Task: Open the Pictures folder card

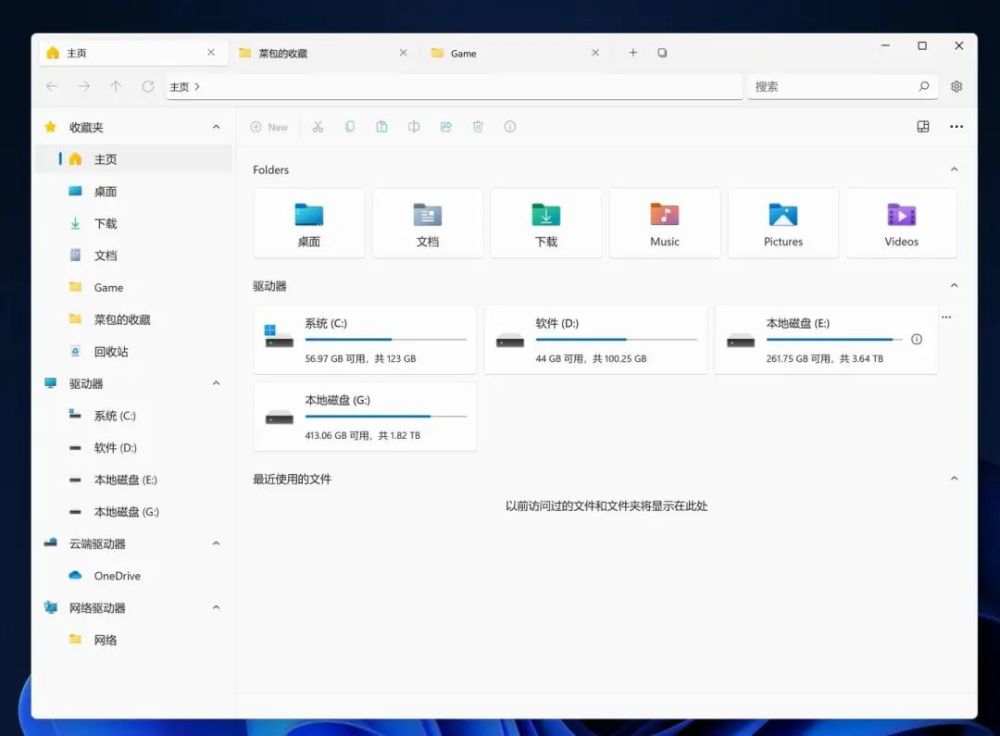Action: pos(783,223)
